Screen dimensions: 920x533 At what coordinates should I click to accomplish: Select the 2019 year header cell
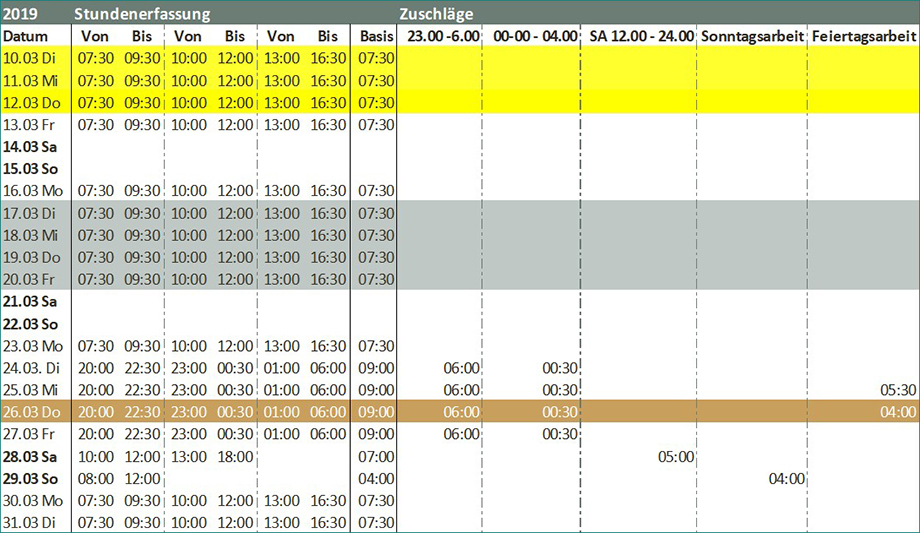coord(20,14)
